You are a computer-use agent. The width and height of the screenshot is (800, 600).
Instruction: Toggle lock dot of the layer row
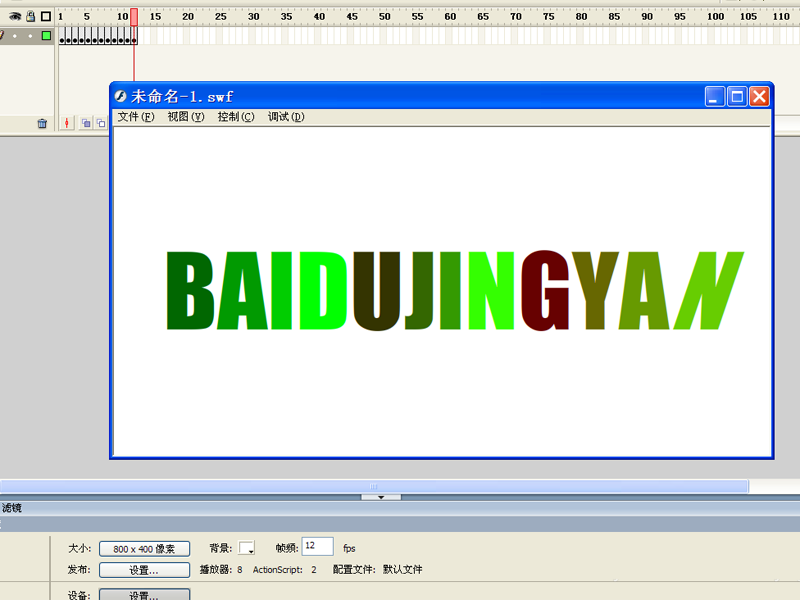point(31,36)
